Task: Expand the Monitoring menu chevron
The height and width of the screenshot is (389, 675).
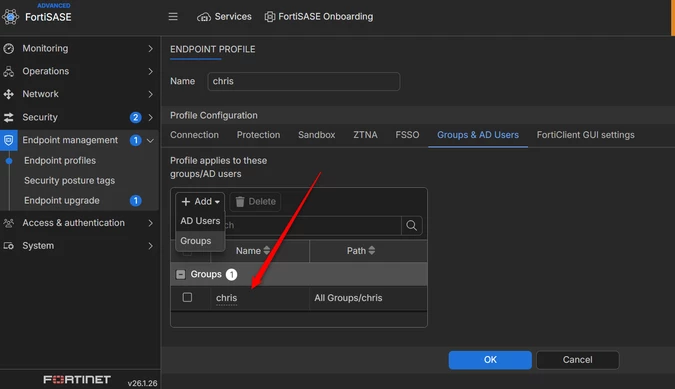Action: (x=150, y=49)
